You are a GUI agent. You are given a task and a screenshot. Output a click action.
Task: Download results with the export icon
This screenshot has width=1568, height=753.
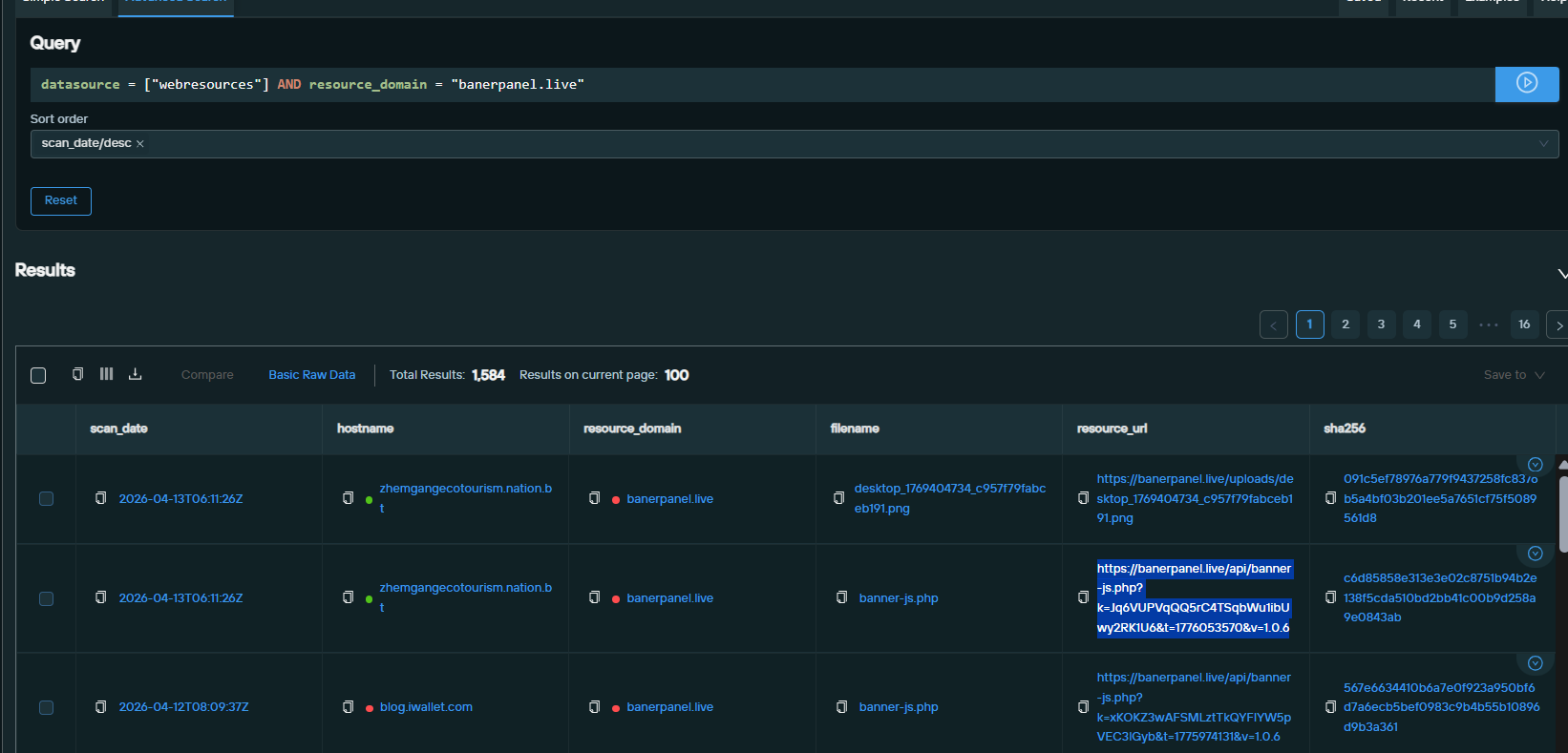[x=135, y=374]
